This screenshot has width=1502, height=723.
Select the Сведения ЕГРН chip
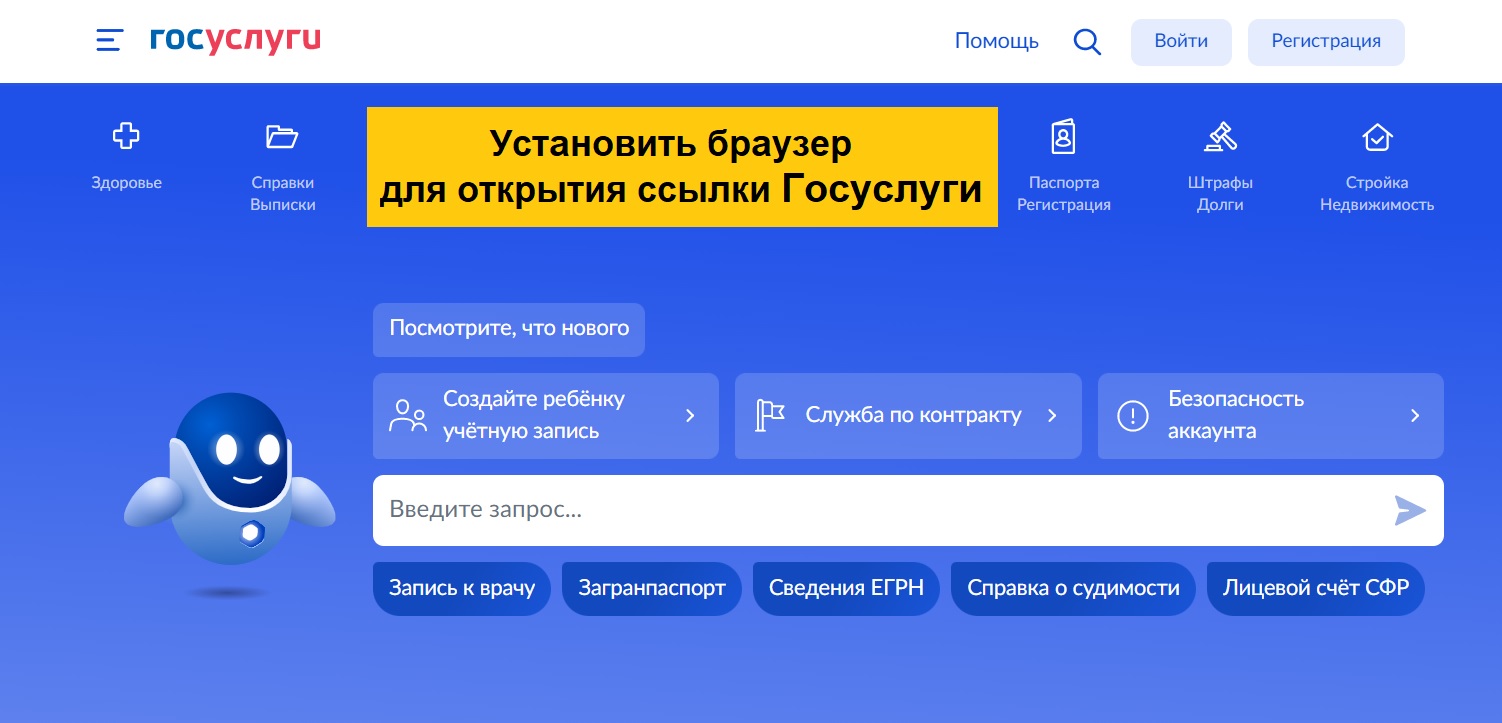click(846, 588)
